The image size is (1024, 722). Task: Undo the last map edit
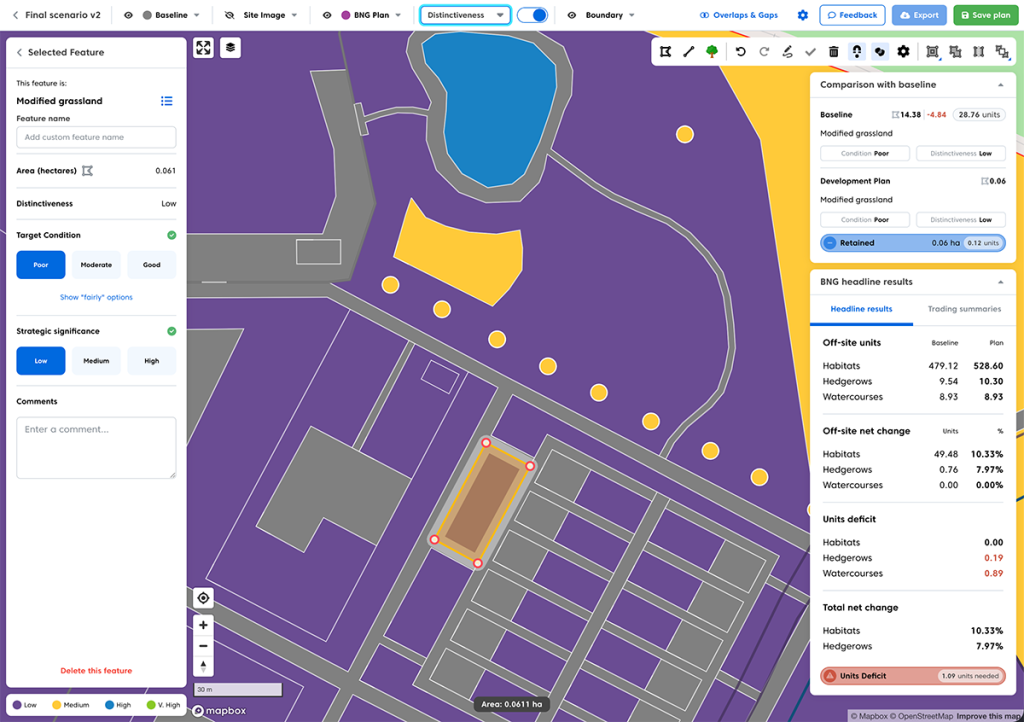point(740,51)
